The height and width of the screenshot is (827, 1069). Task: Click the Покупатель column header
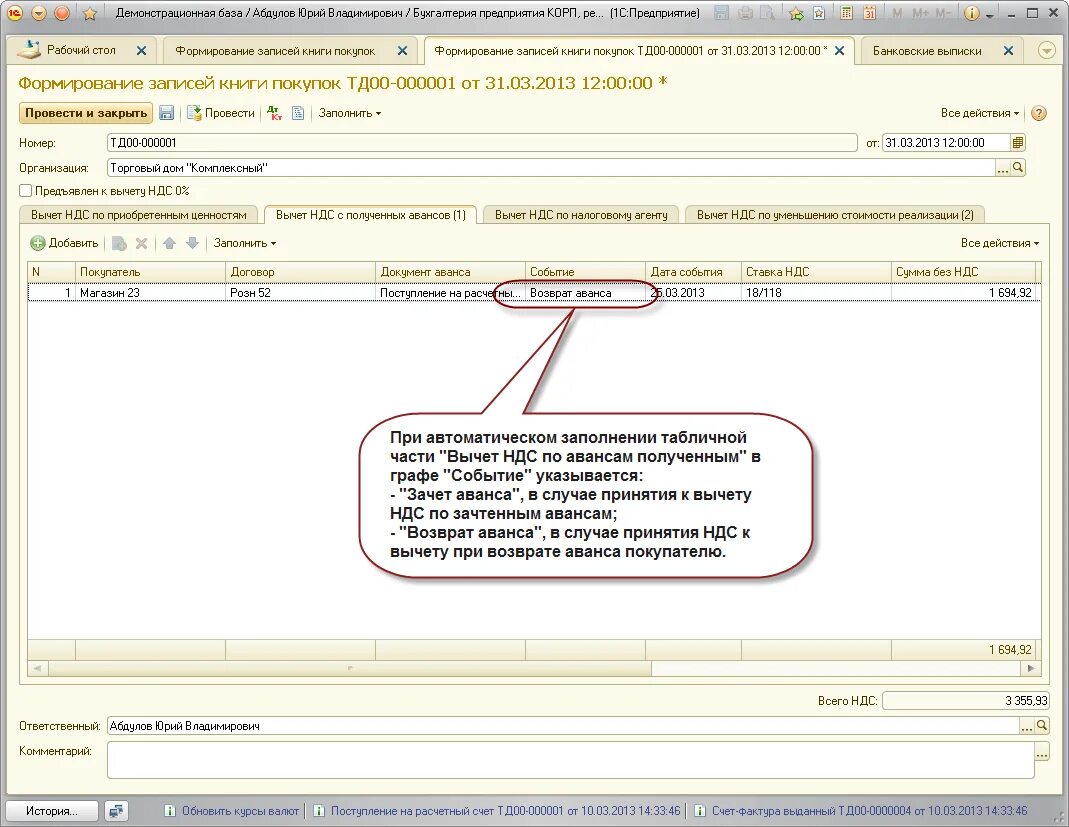(x=150, y=272)
